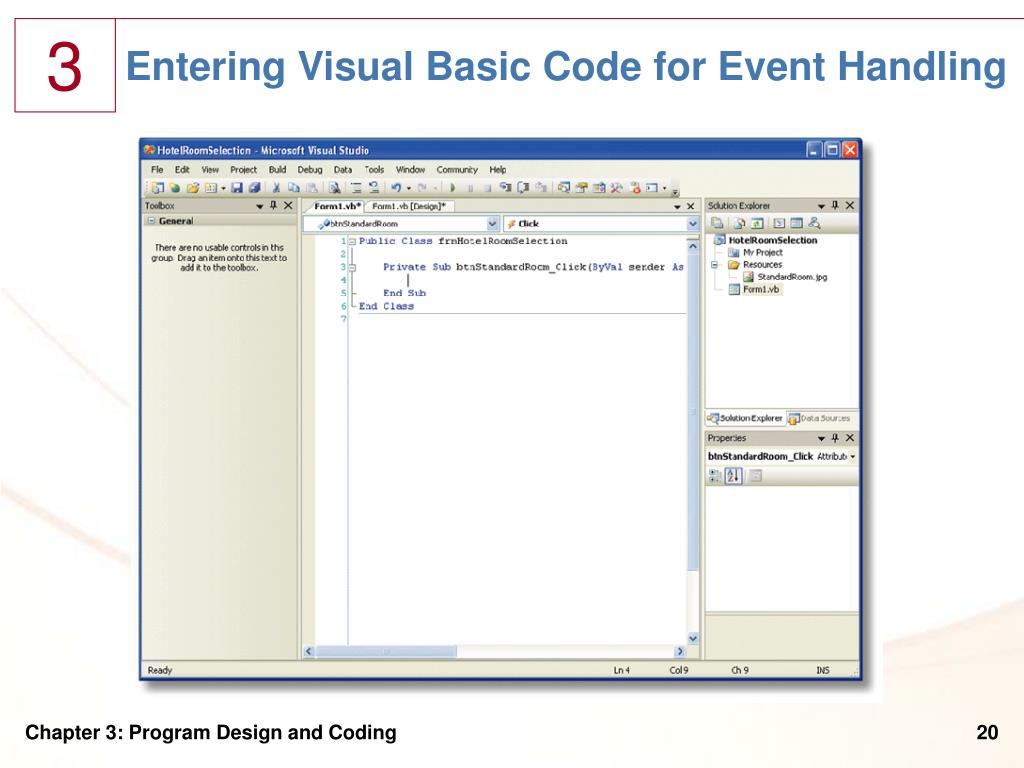1024x768 pixels.
Task: Click the 'Ln 4' status bar indicator
Action: click(x=622, y=670)
